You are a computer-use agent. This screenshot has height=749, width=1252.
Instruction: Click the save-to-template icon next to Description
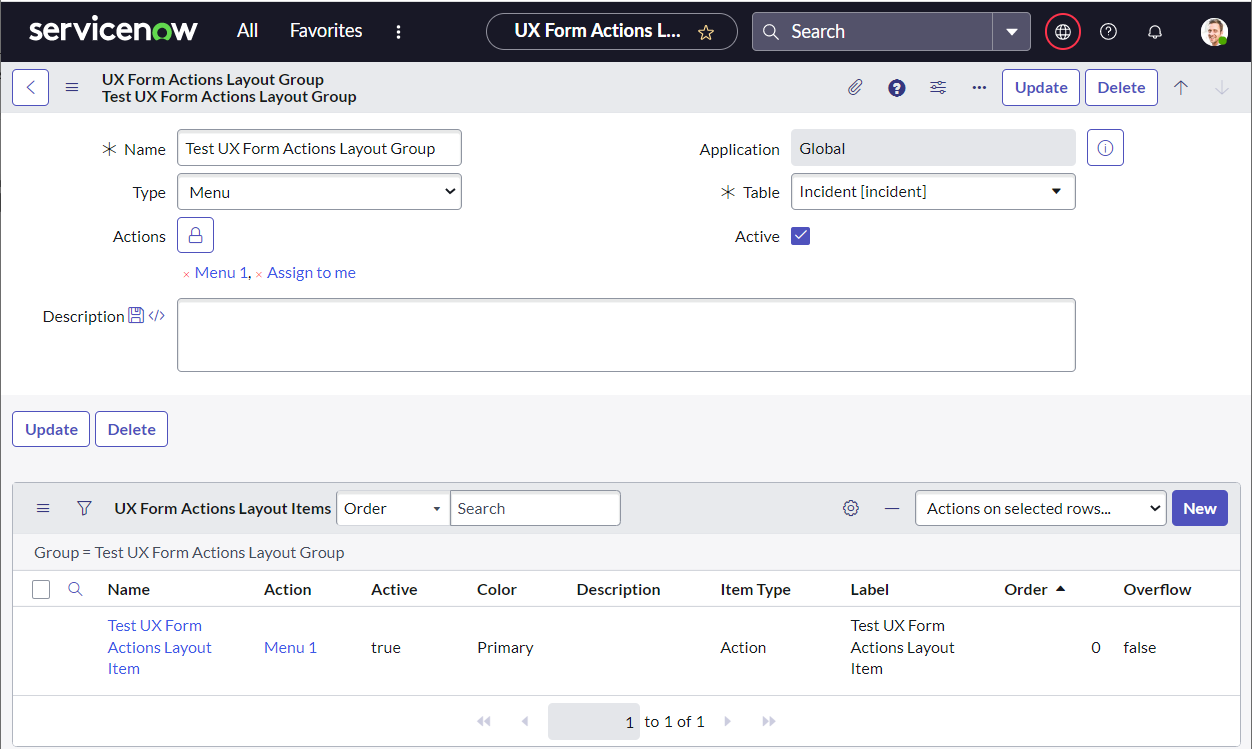pos(134,315)
